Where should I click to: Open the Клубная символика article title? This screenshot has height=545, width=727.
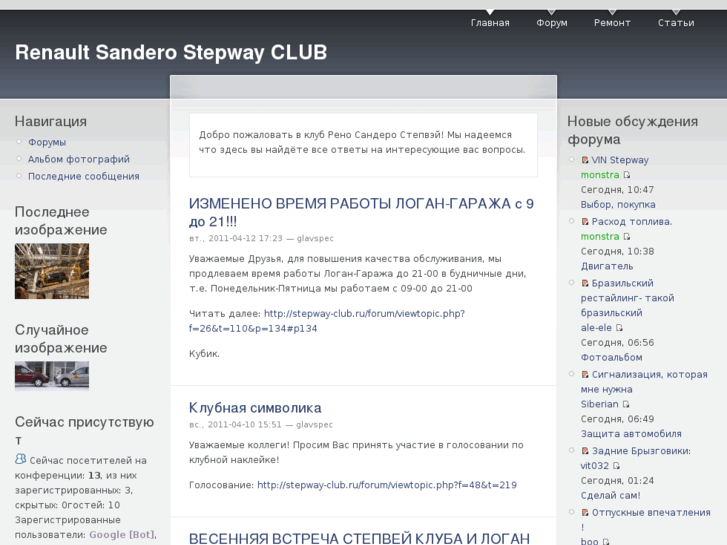255,408
